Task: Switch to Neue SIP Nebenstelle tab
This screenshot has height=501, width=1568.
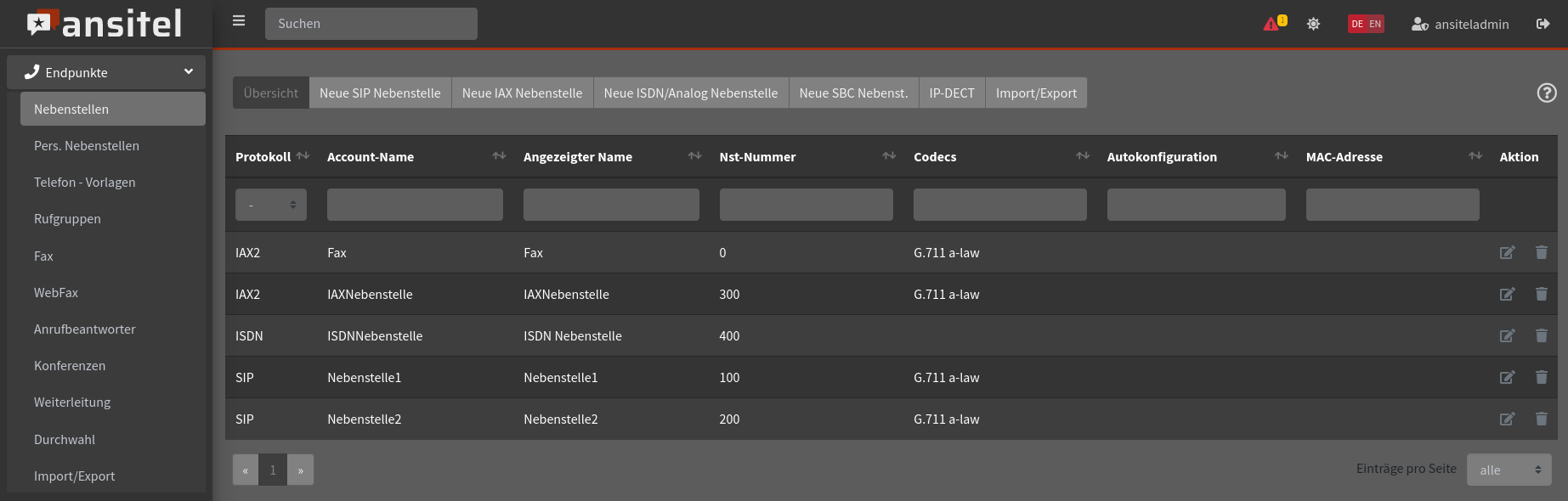Action: (380, 93)
